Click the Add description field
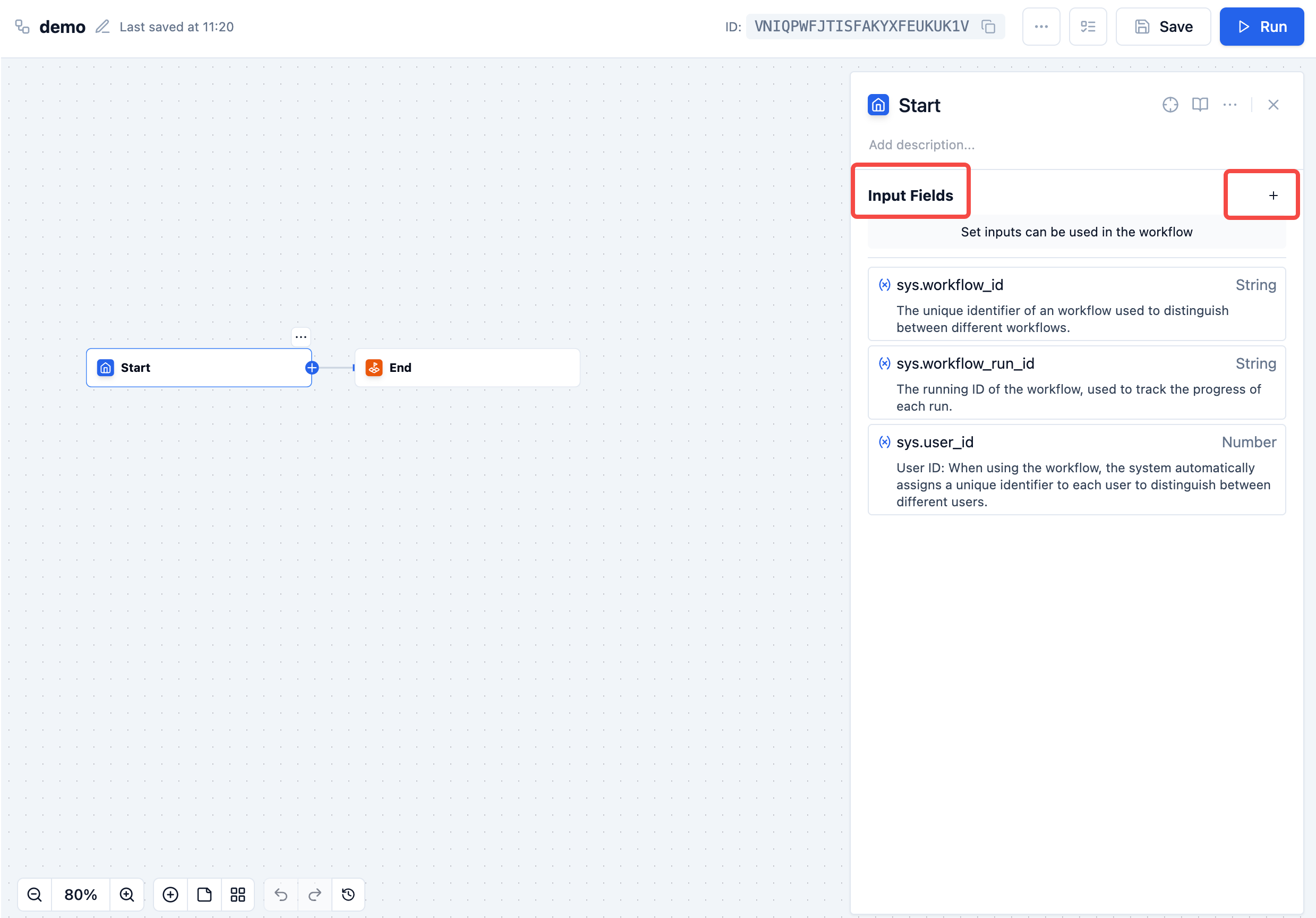 pyautogui.click(x=921, y=144)
